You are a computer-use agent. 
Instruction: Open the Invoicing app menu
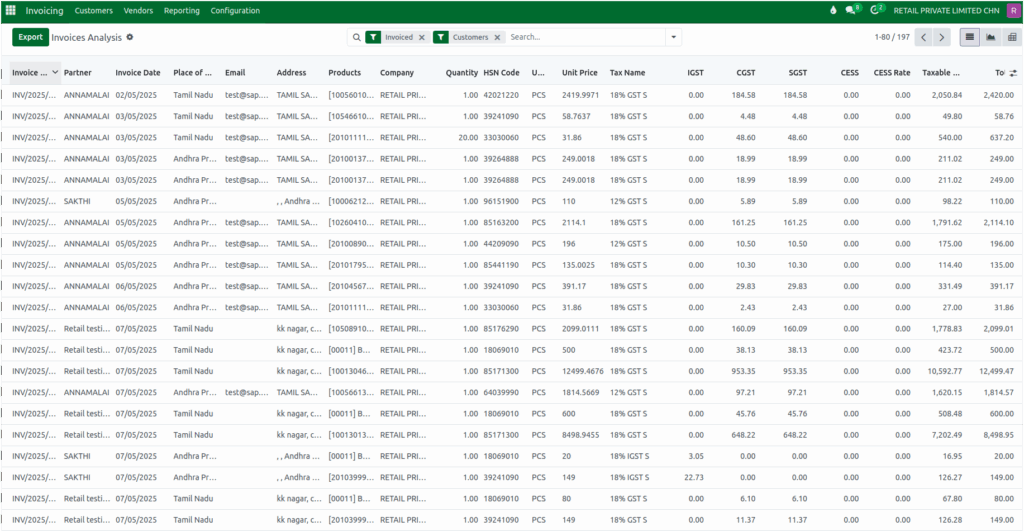44,10
